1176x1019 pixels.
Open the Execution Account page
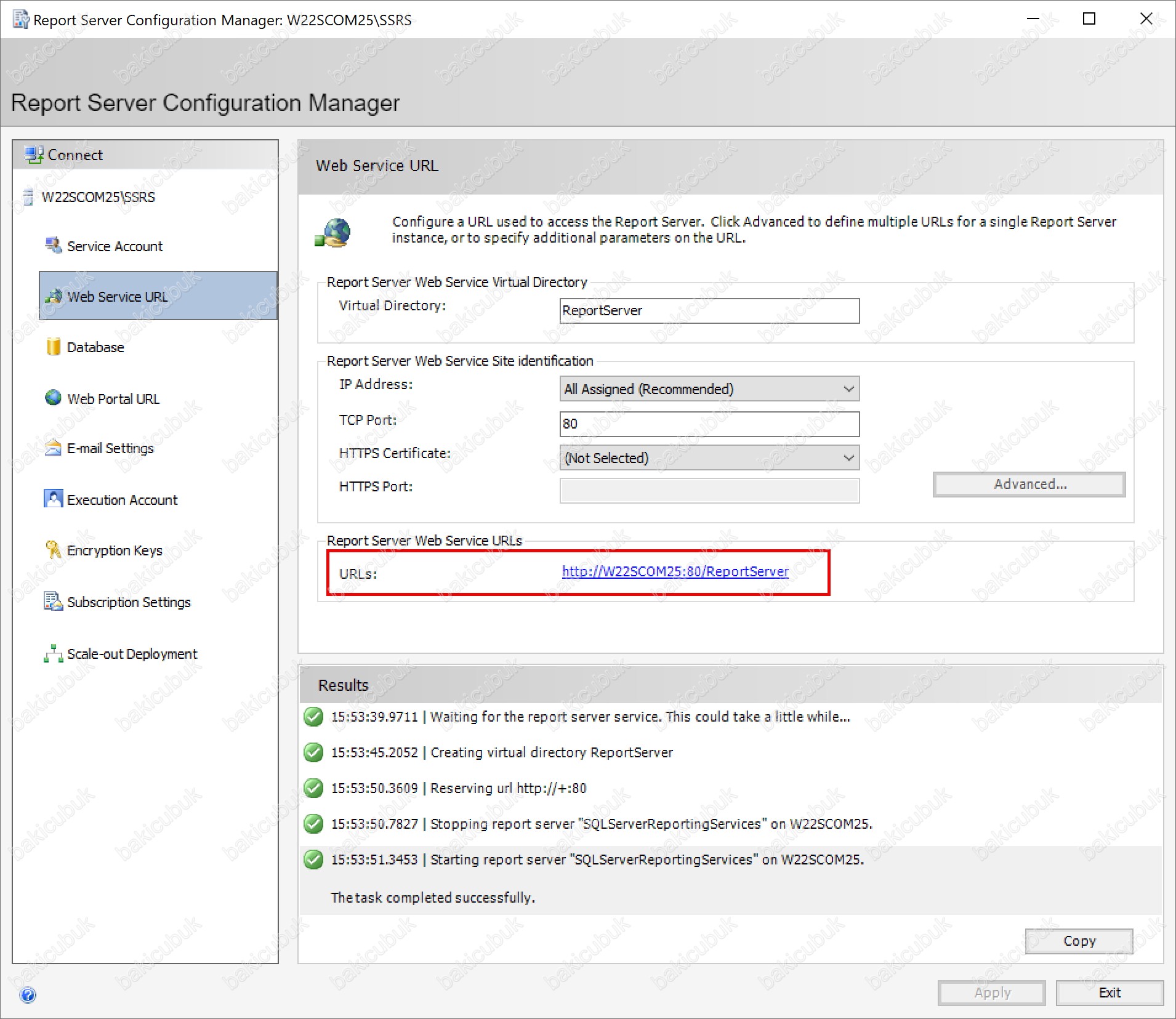123,500
